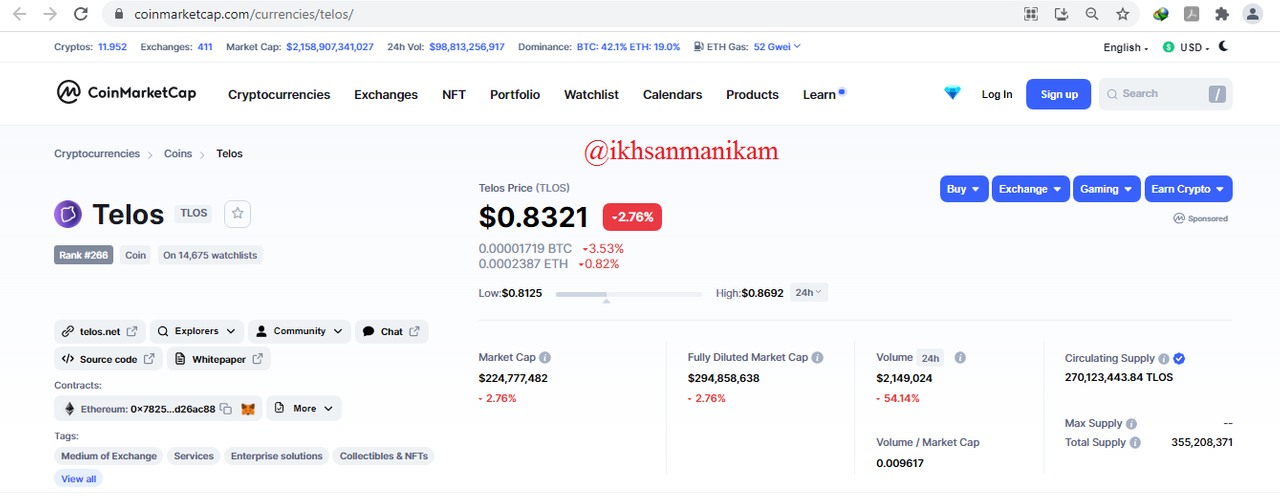1280x496 pixels.
Task: Click the install/download icon in address bar
Action: (x=1062, y=14)
